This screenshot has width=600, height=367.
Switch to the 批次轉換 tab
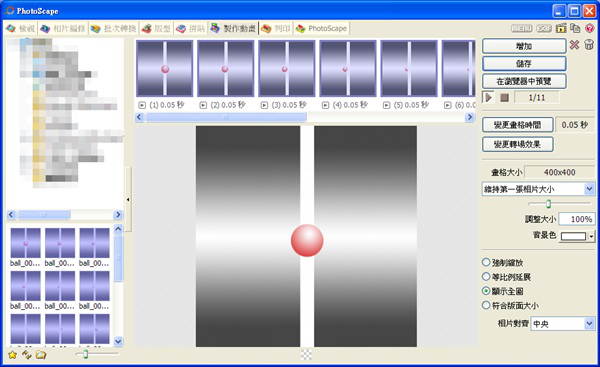tap(114, 28)
